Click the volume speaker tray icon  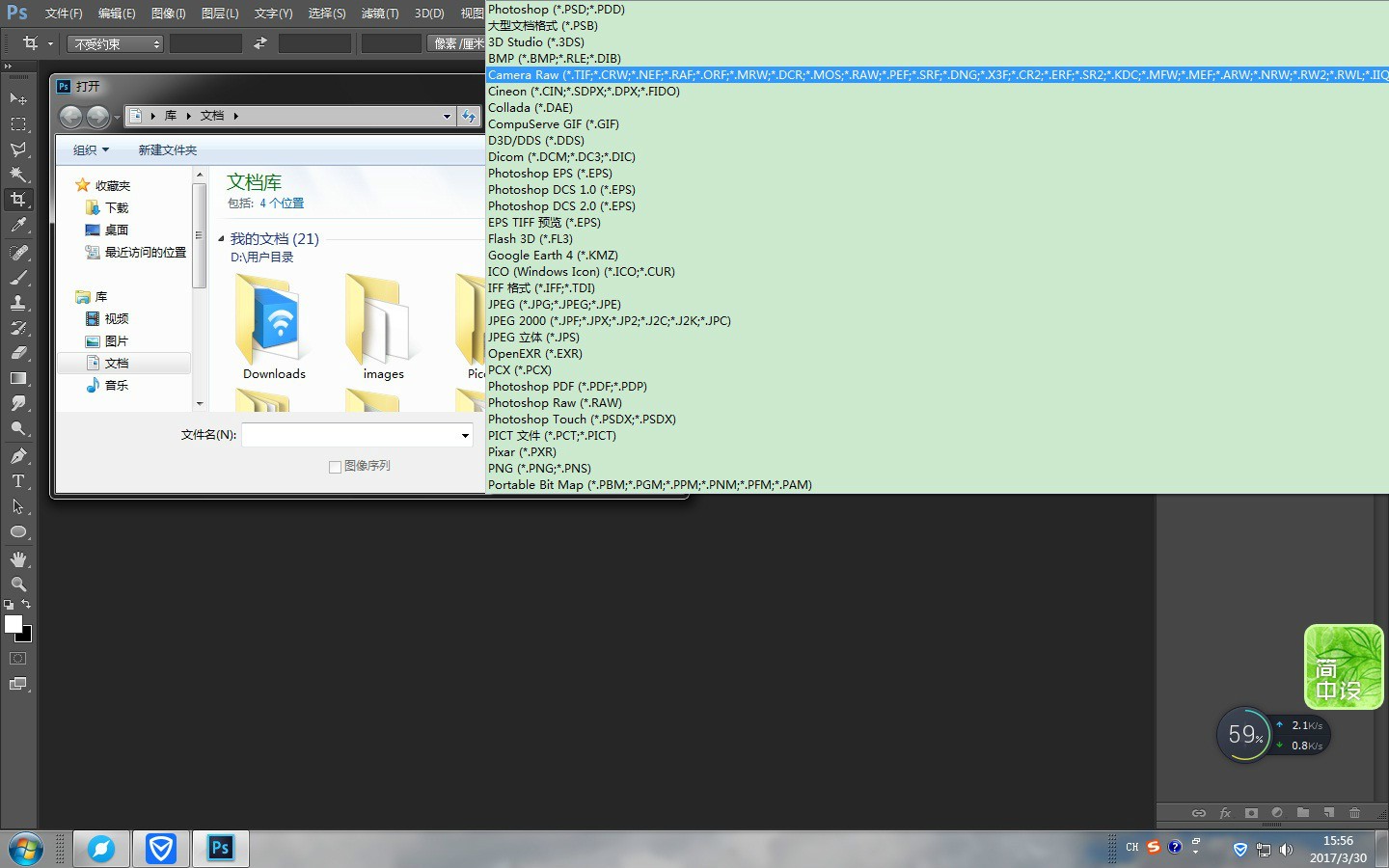[x=1286, y=850]
